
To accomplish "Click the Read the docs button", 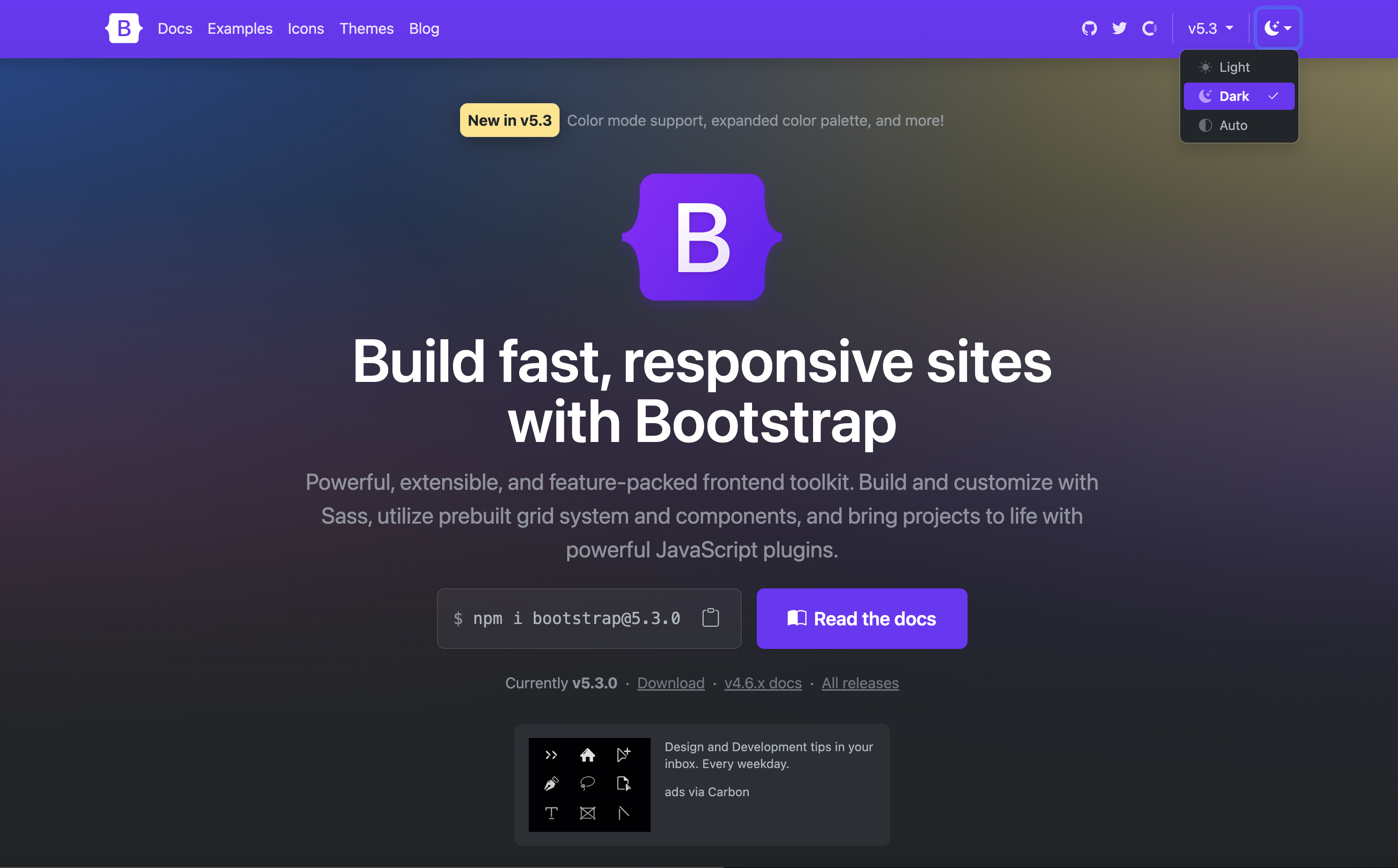I will (x=861, y=618).
